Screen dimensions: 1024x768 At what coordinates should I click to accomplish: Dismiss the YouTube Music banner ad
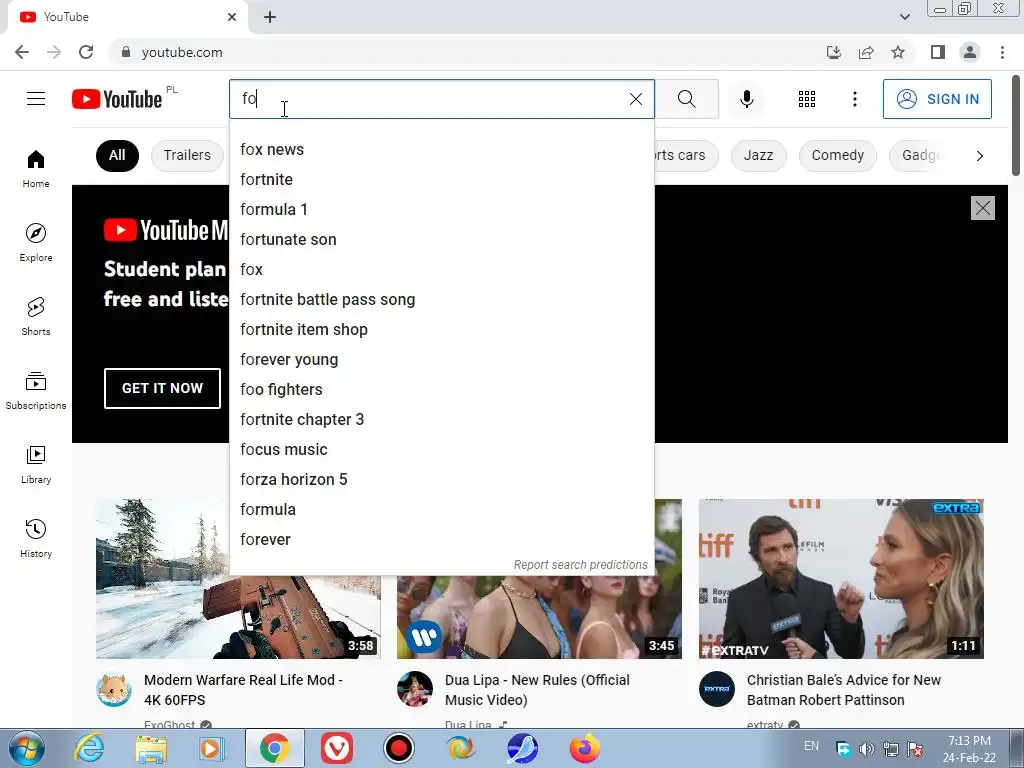982,208
